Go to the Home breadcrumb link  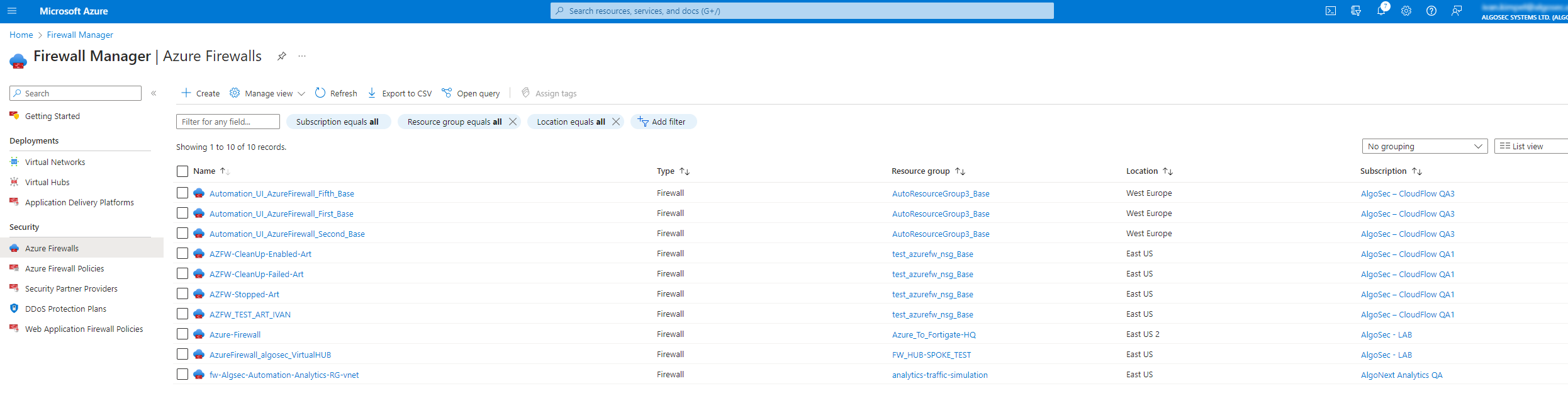[x=21, y=35]
